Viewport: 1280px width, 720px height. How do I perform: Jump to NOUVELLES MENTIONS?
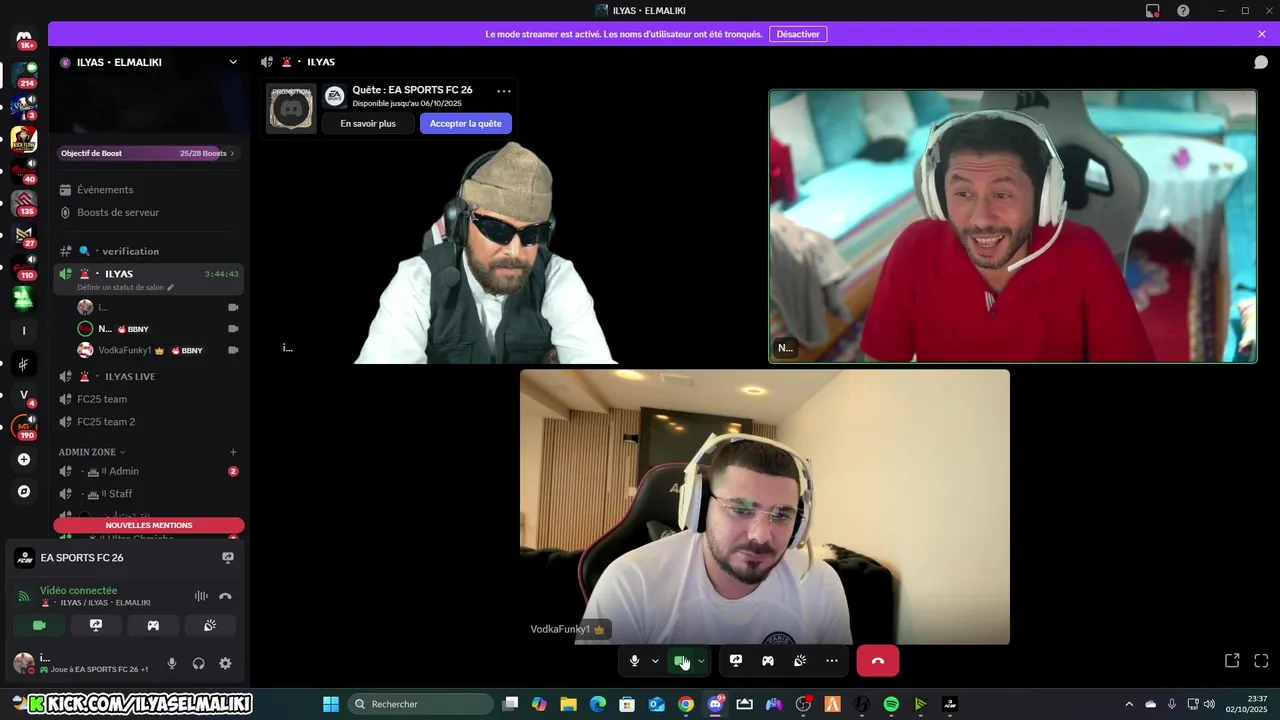pos(149,525)
